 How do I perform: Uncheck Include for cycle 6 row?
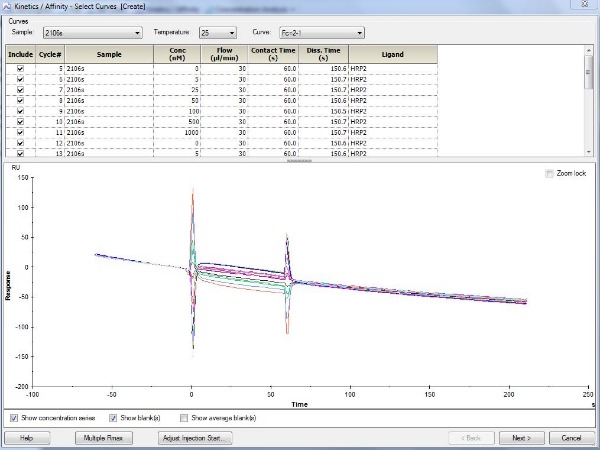(x=20, y=79)
